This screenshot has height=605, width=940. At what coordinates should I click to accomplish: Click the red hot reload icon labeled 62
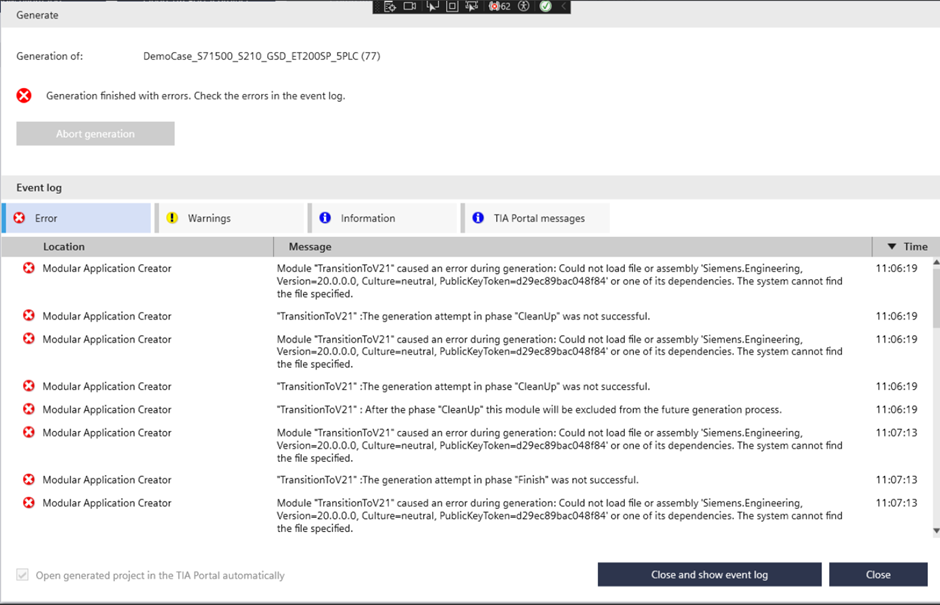coord(499,7)
